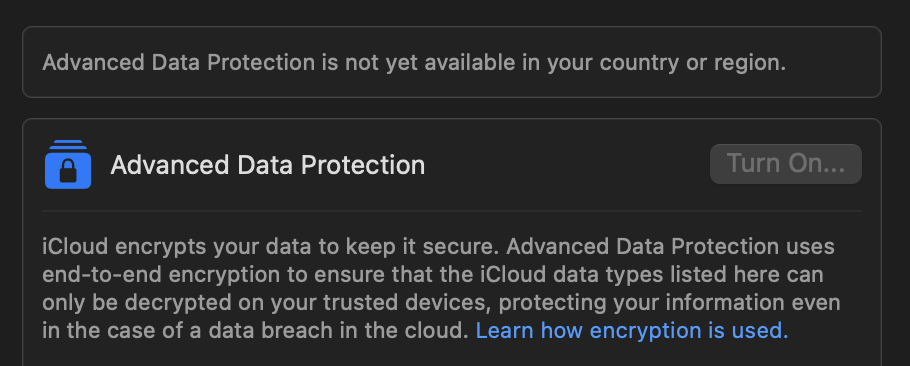910x366 pixels.
Task: Click the Advanced Data Protection heading
Action: coord(268,165)
